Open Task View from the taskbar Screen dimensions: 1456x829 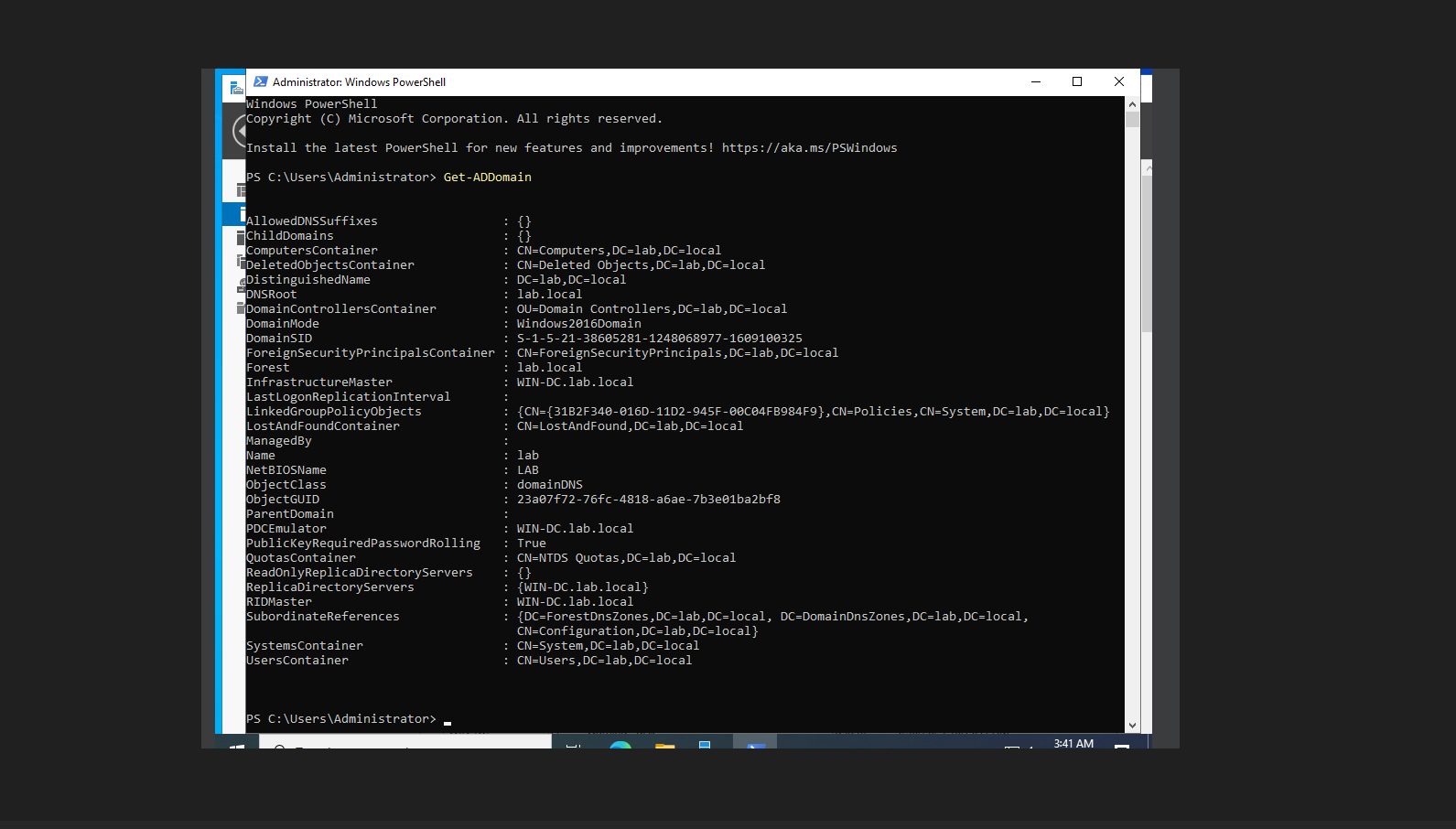[574, 745]
